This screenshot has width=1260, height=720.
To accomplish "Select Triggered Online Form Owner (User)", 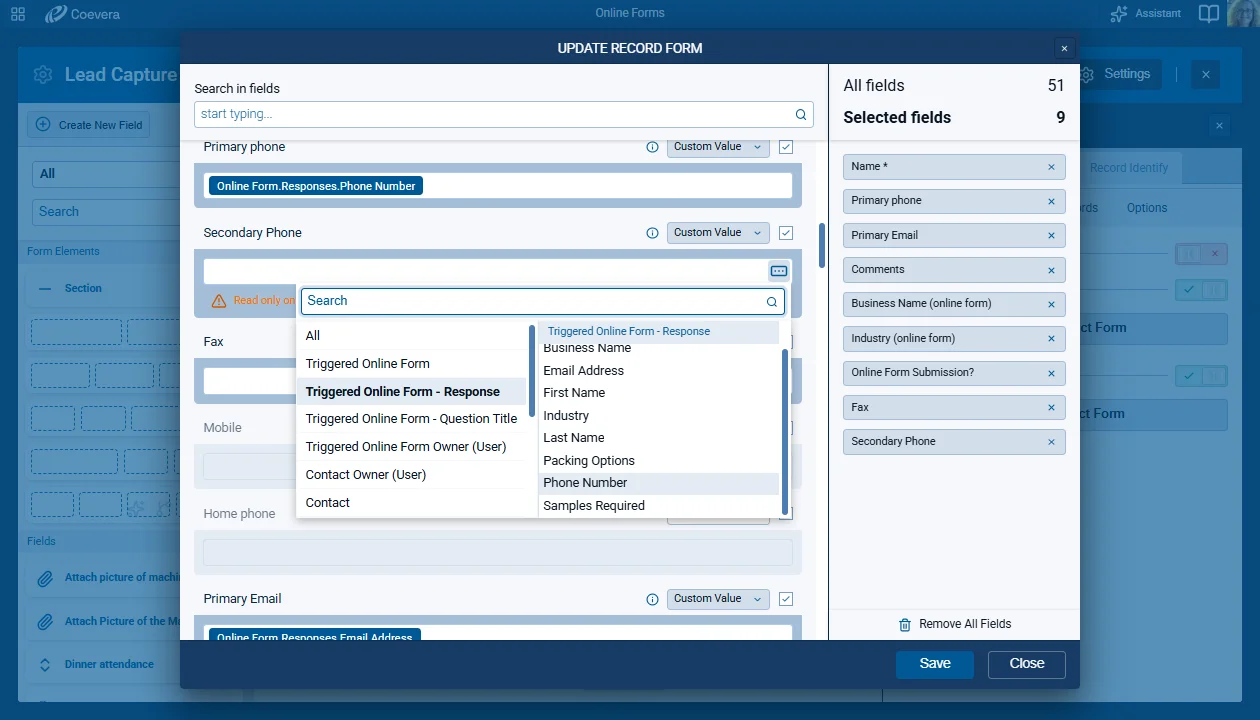I will pos(411,447).
